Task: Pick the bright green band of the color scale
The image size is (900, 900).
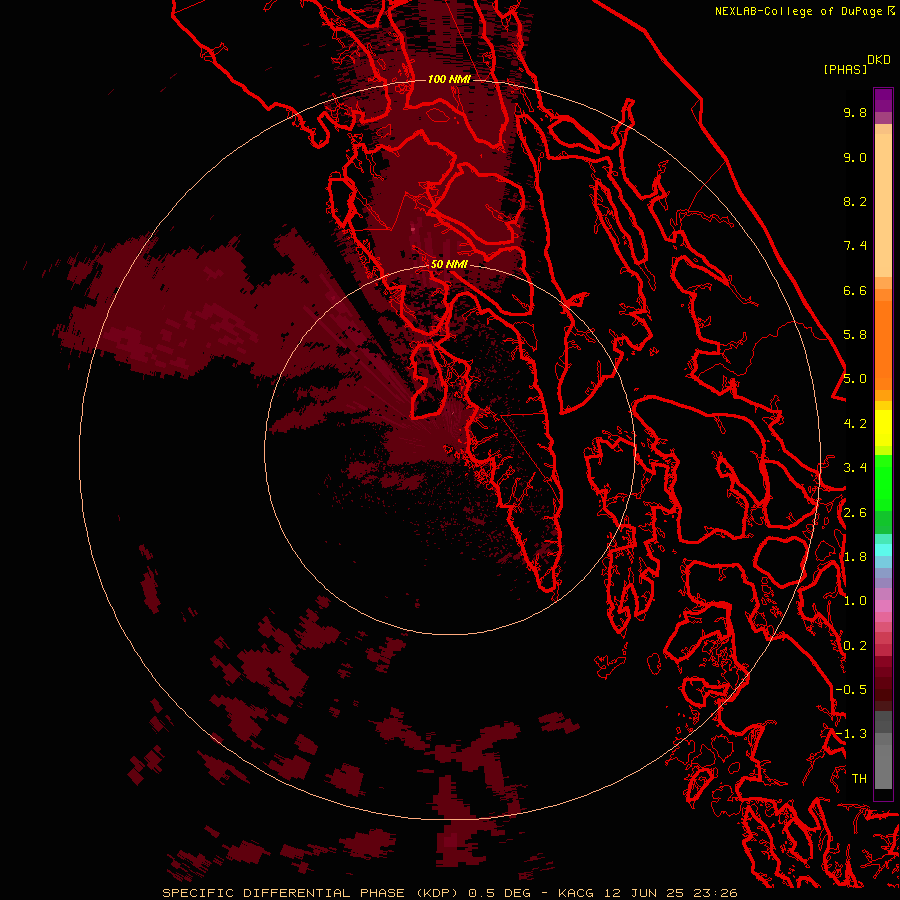Action: click(x=883, y=483)
